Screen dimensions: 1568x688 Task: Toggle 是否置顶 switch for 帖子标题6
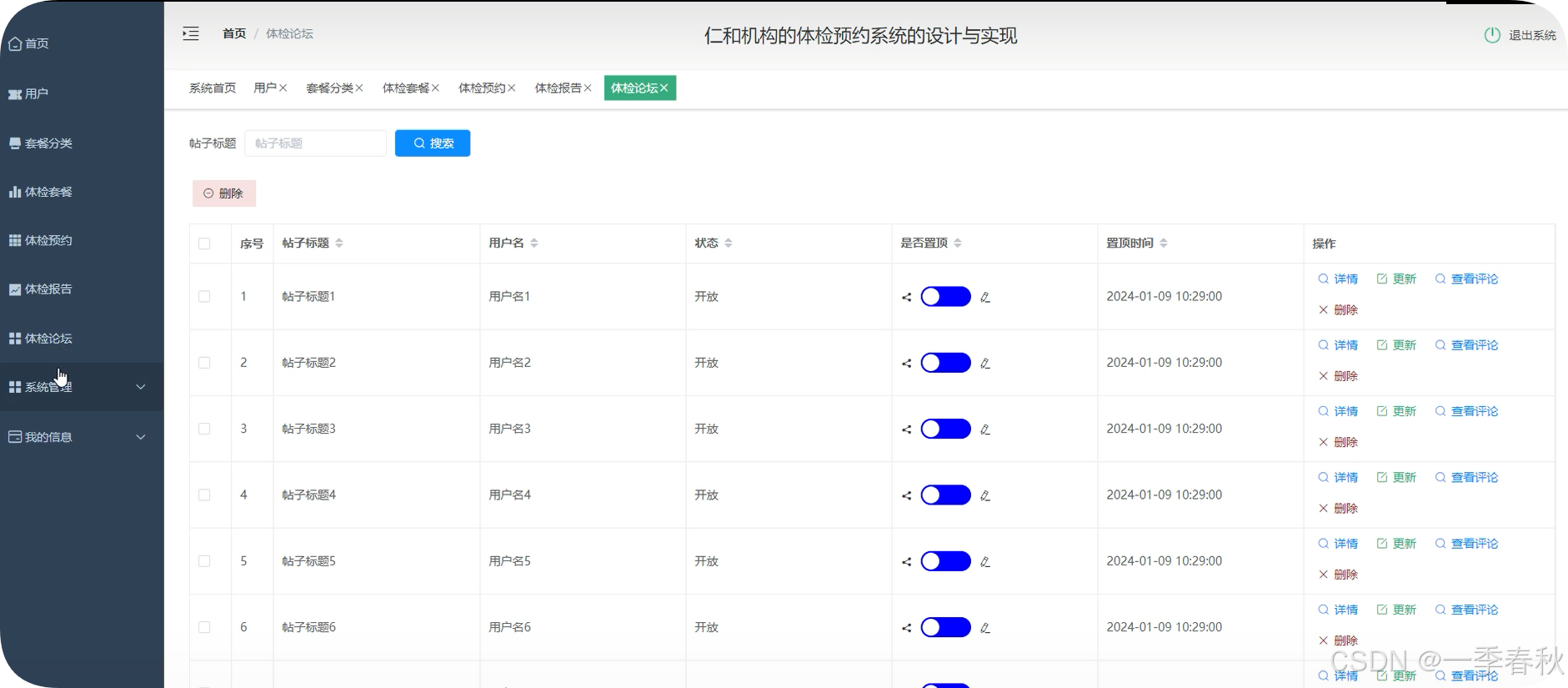(x=945, y=627)
